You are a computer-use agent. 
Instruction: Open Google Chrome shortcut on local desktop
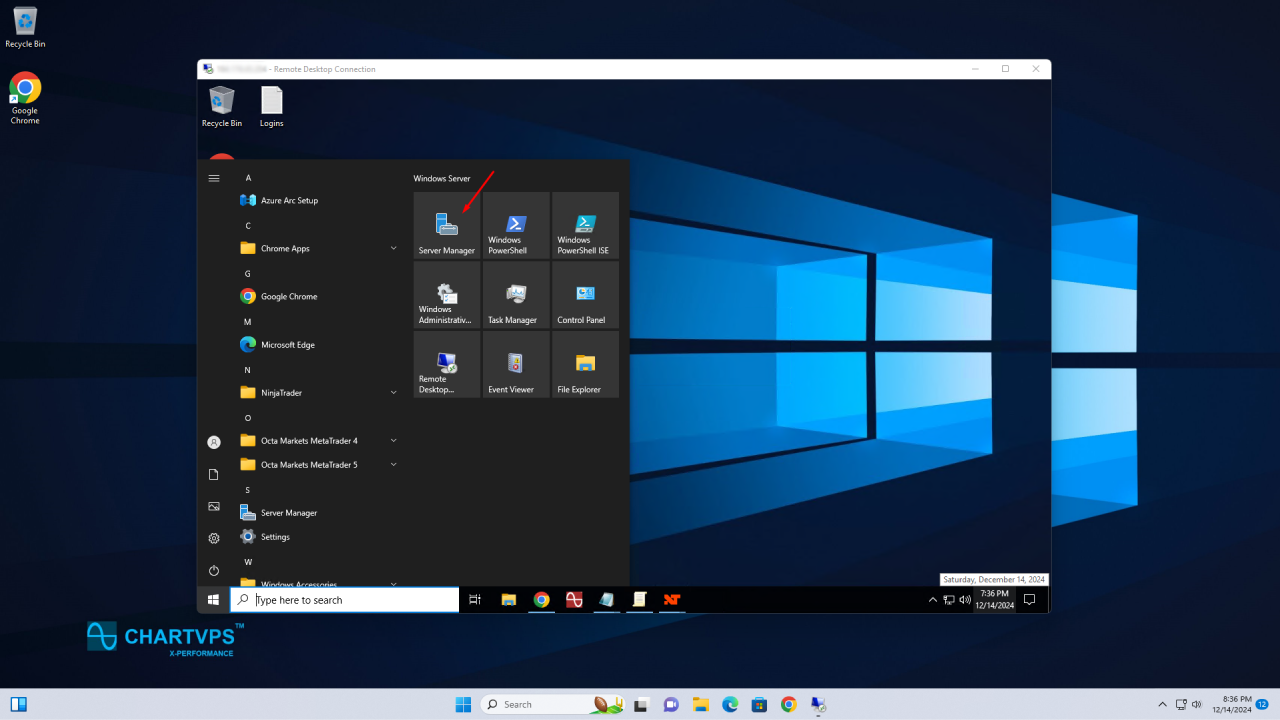click(x=25, y=98)
